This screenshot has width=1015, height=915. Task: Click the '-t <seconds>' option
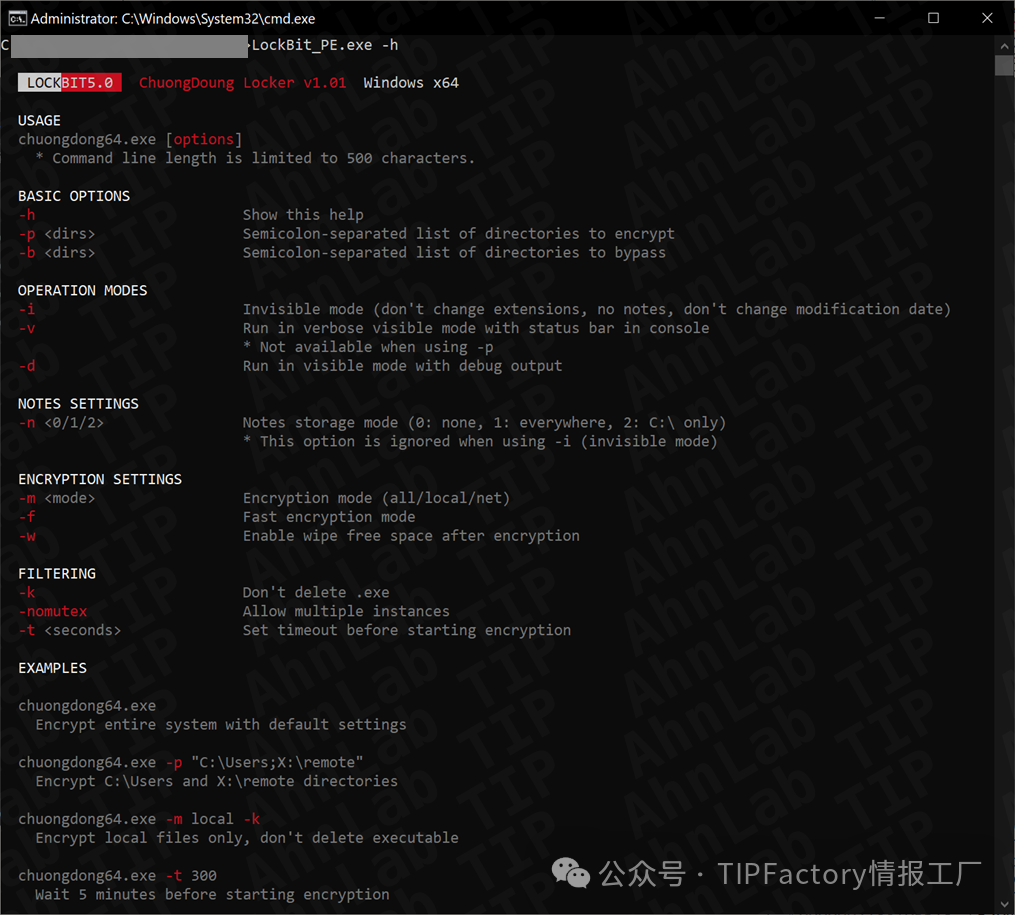[x=70, y=630]
